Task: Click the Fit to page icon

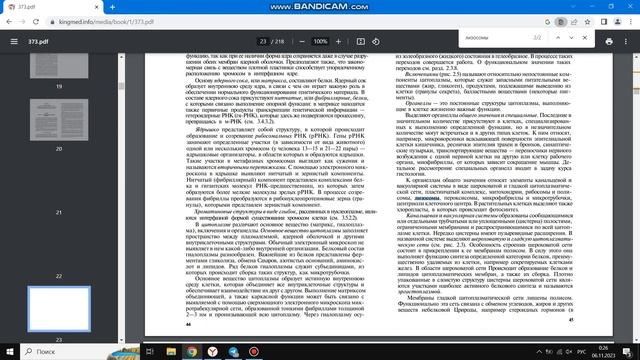Action: click(361, 41)
